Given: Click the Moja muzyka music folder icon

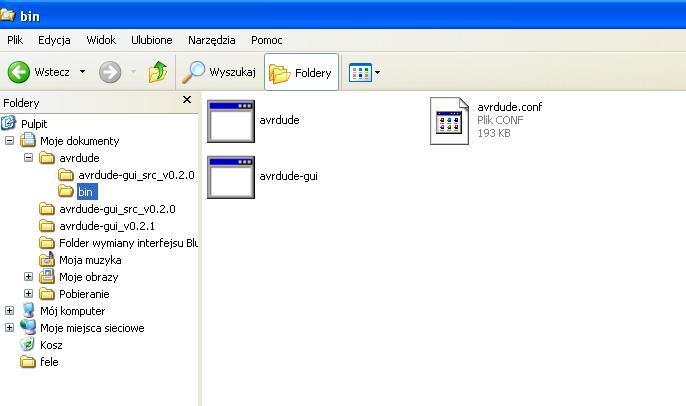Looking at the screenshot, I should pyautogui.click(x=47, y=259).
